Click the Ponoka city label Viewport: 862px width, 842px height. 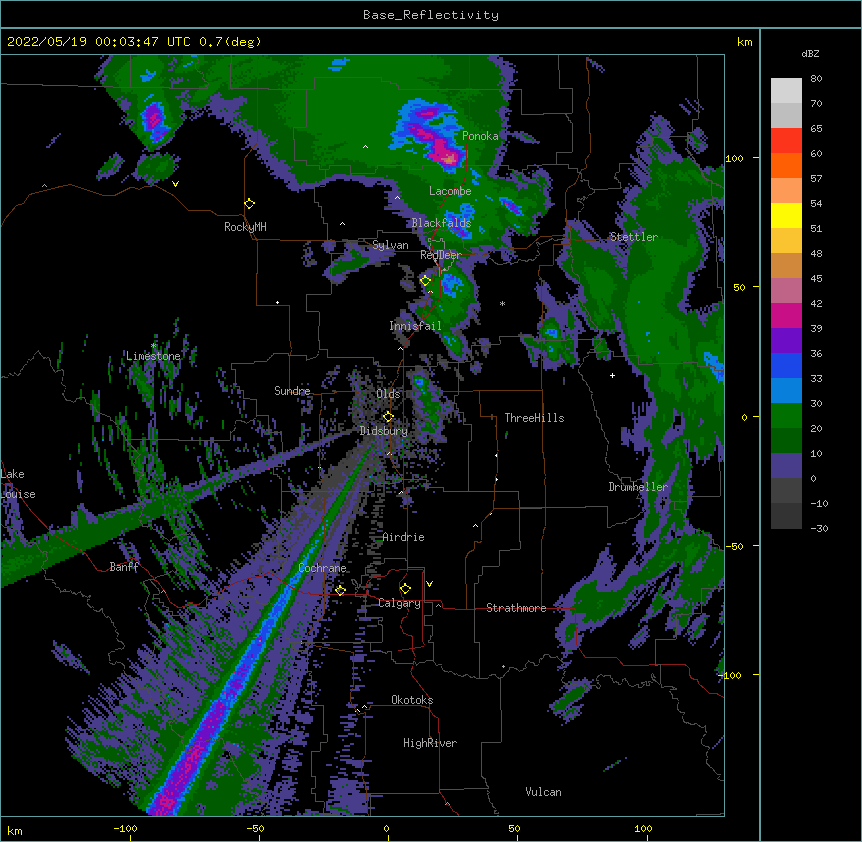pyautogui.click(x=480, y=136)
